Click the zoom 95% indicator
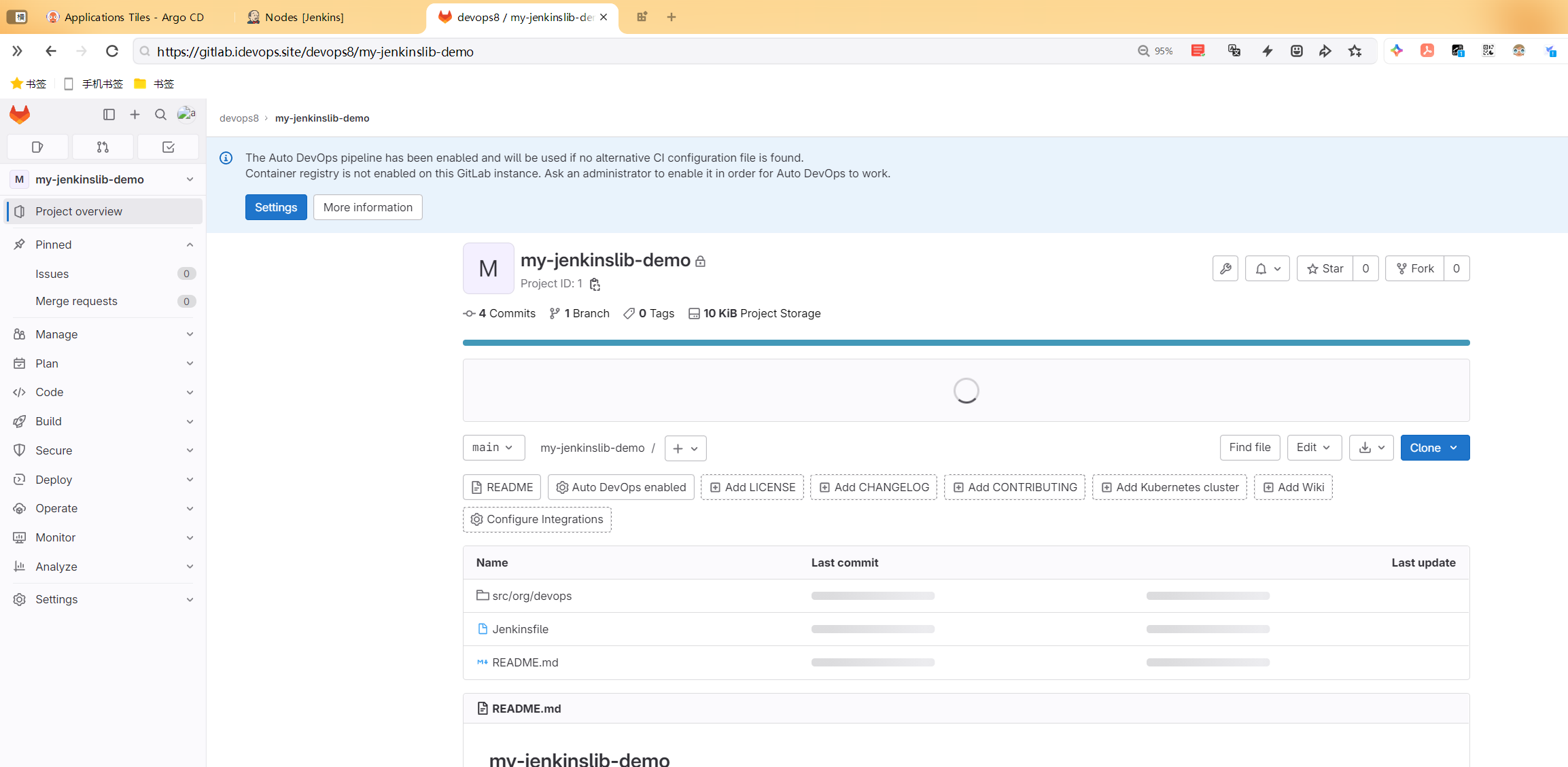 [x=1155, y=51]
